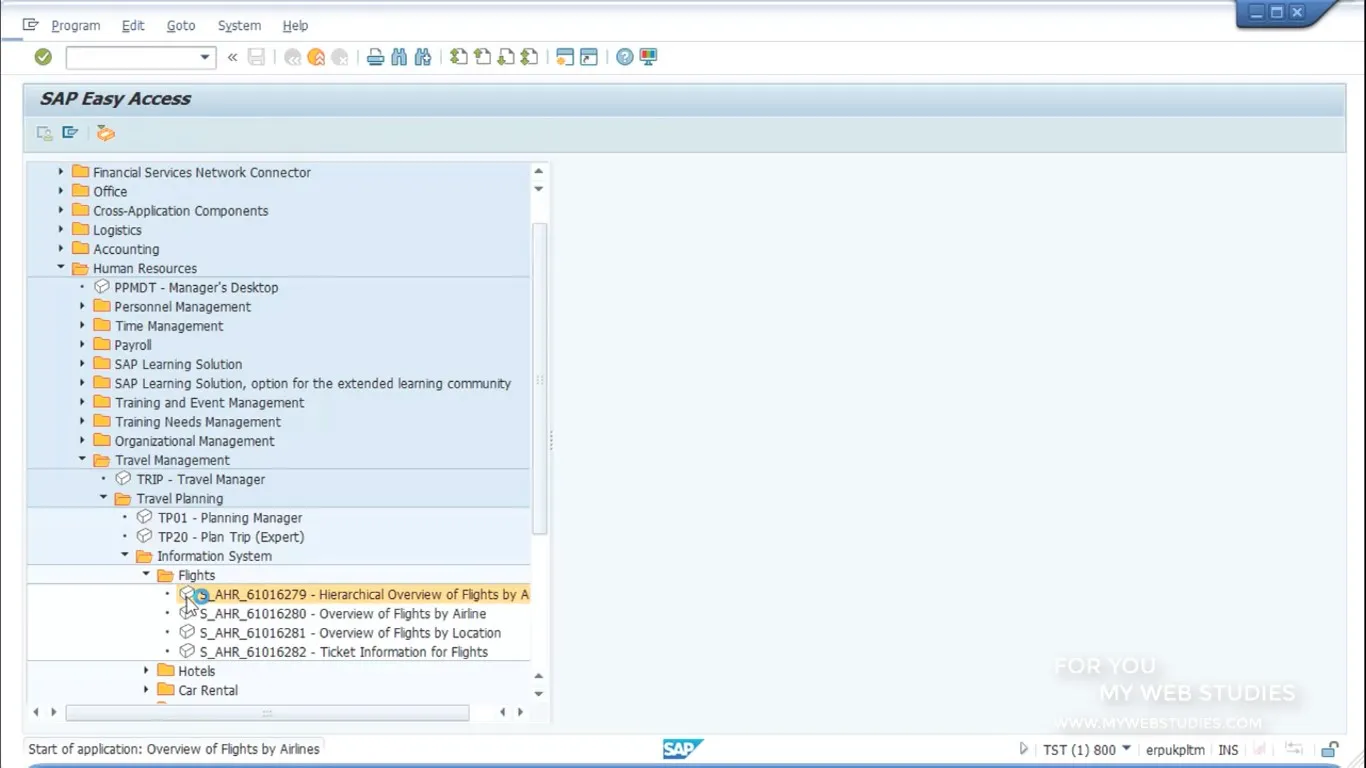Expand the Car Rental folder node
Viewport: 1366px width, 768px height.
(146, 690)
